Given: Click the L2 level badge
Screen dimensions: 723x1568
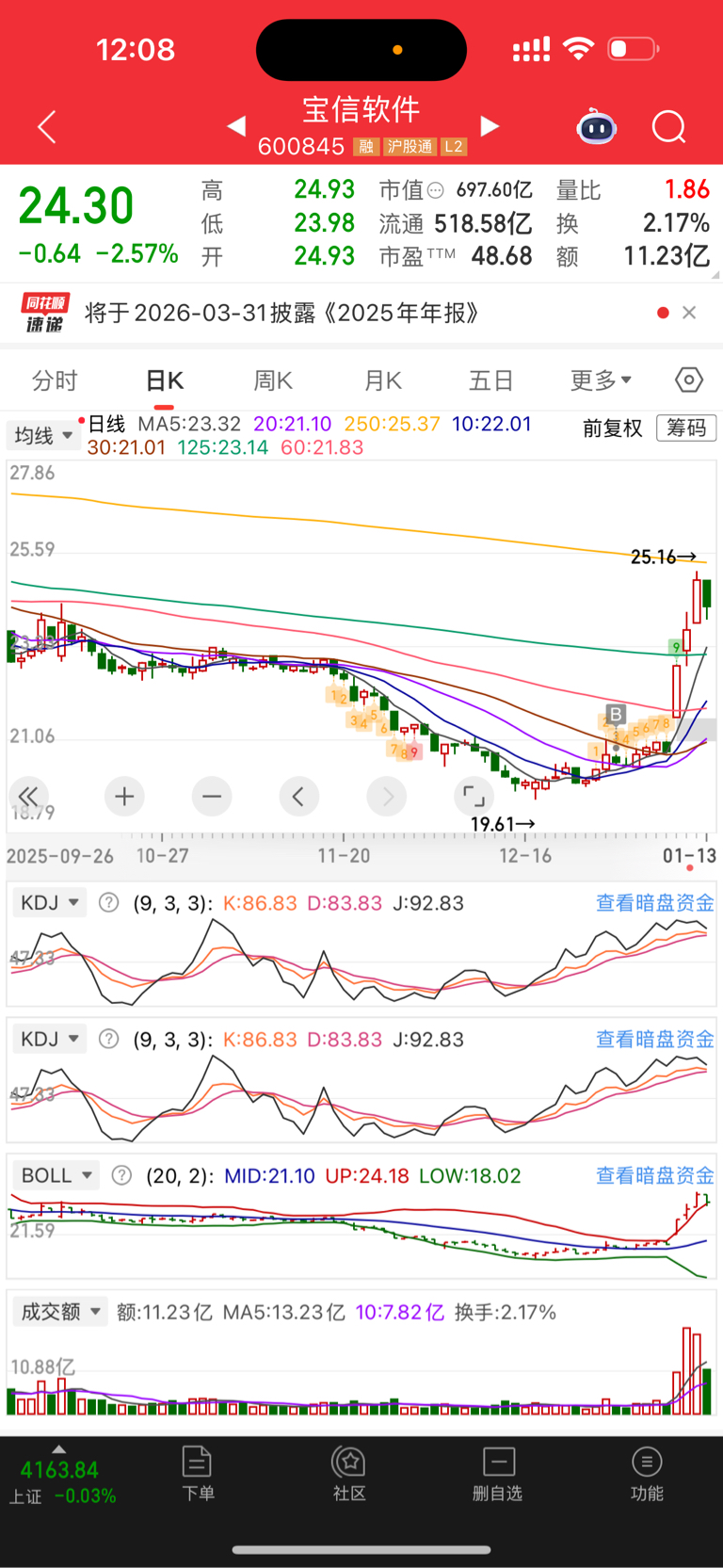Looking at the screenshot, I should pos(454,147).
